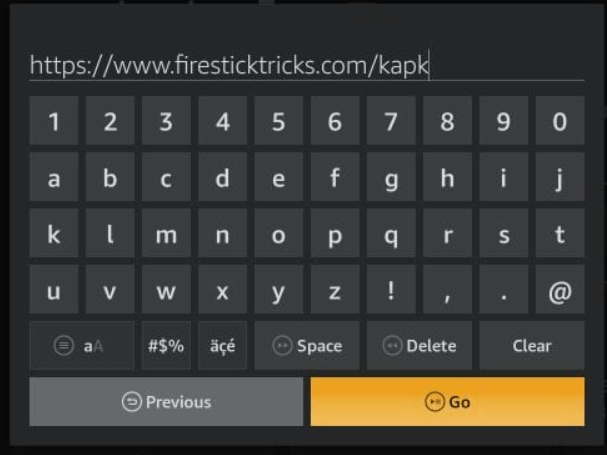Tap the @ symbol key

click(560, 289)
